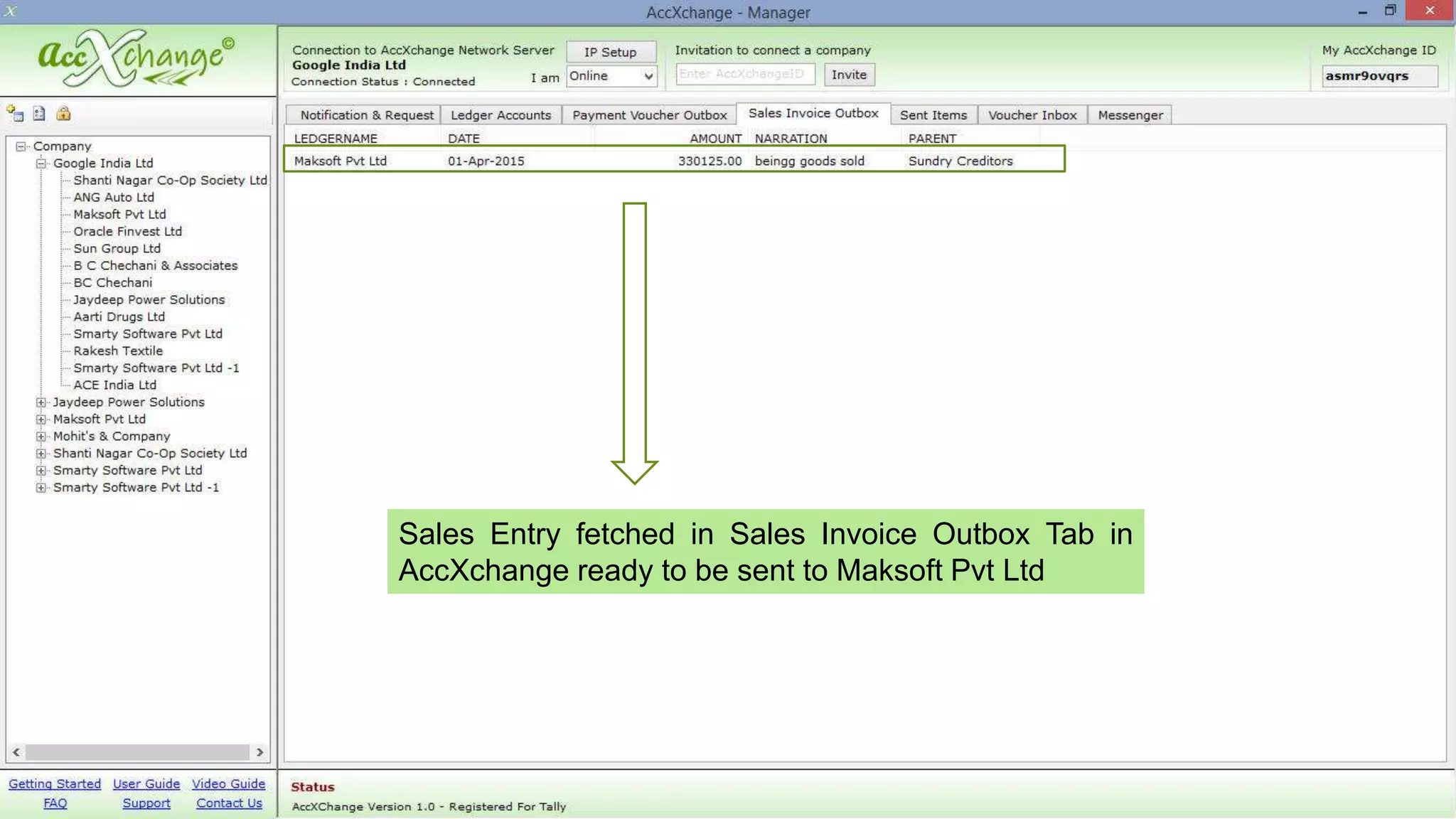Click the tree scroll right arrow
The width and height of the screenshot is (1456, 819).
259,752
